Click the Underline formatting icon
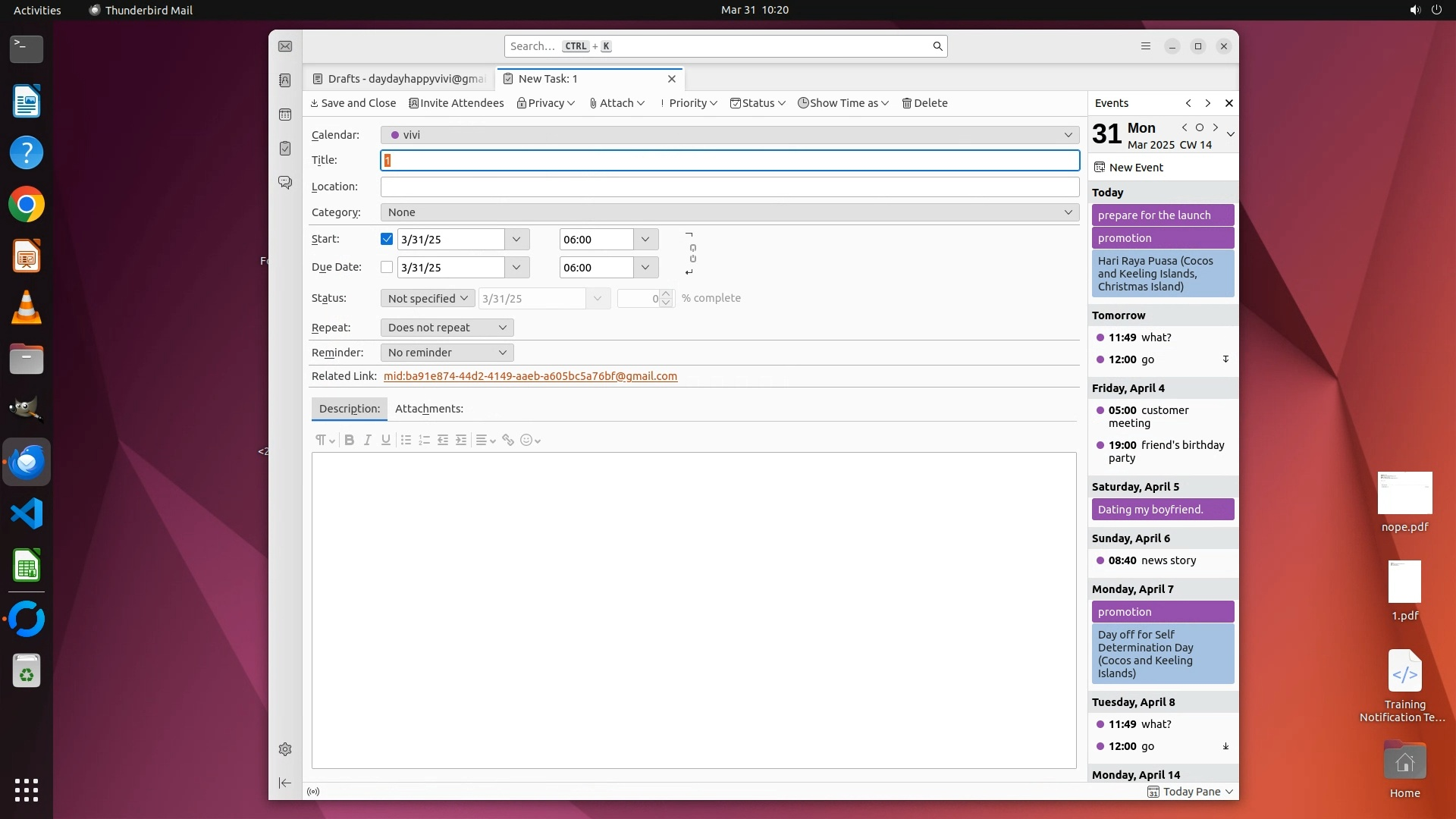 point(386,440)
